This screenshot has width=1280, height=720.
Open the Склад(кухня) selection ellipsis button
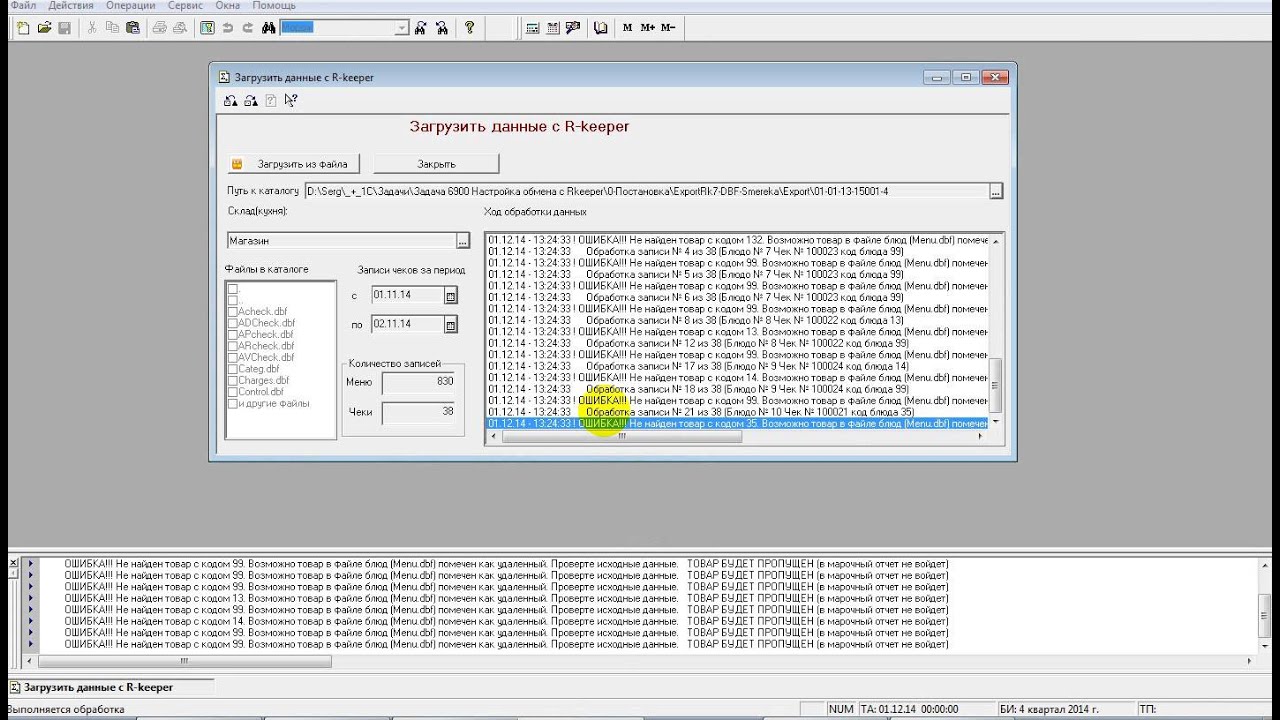coord(462,241)
